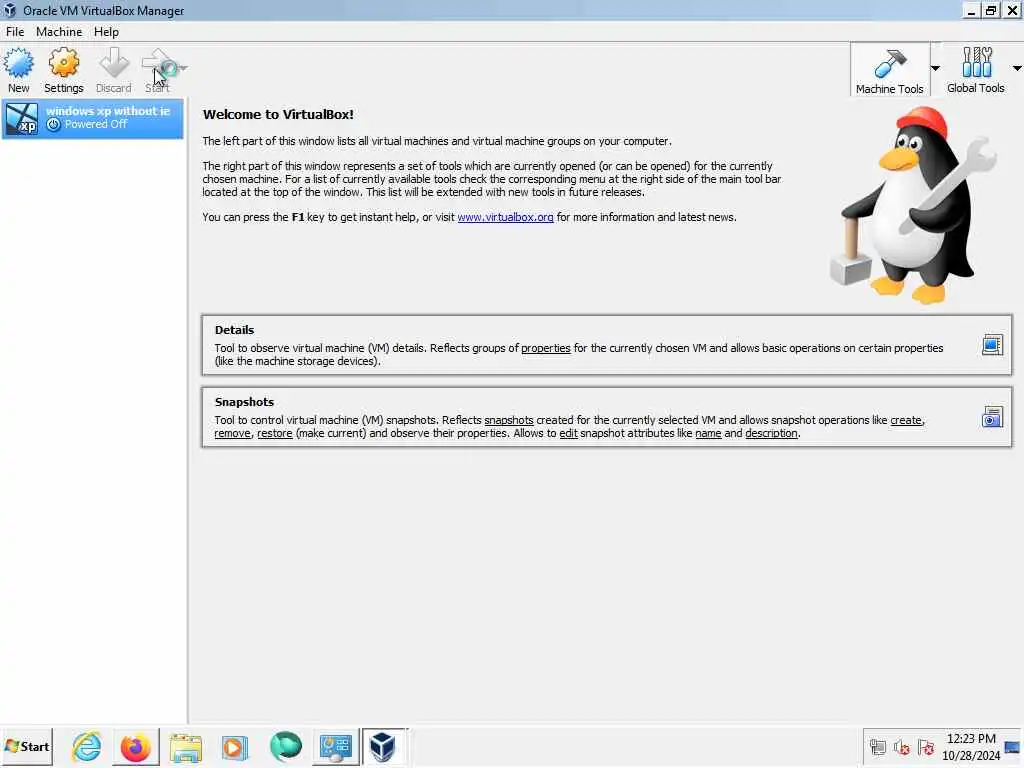Screen dimensions: 1024x768
Task: Visit the www.virtualbox.org link
Action: [x=505, y=217]
